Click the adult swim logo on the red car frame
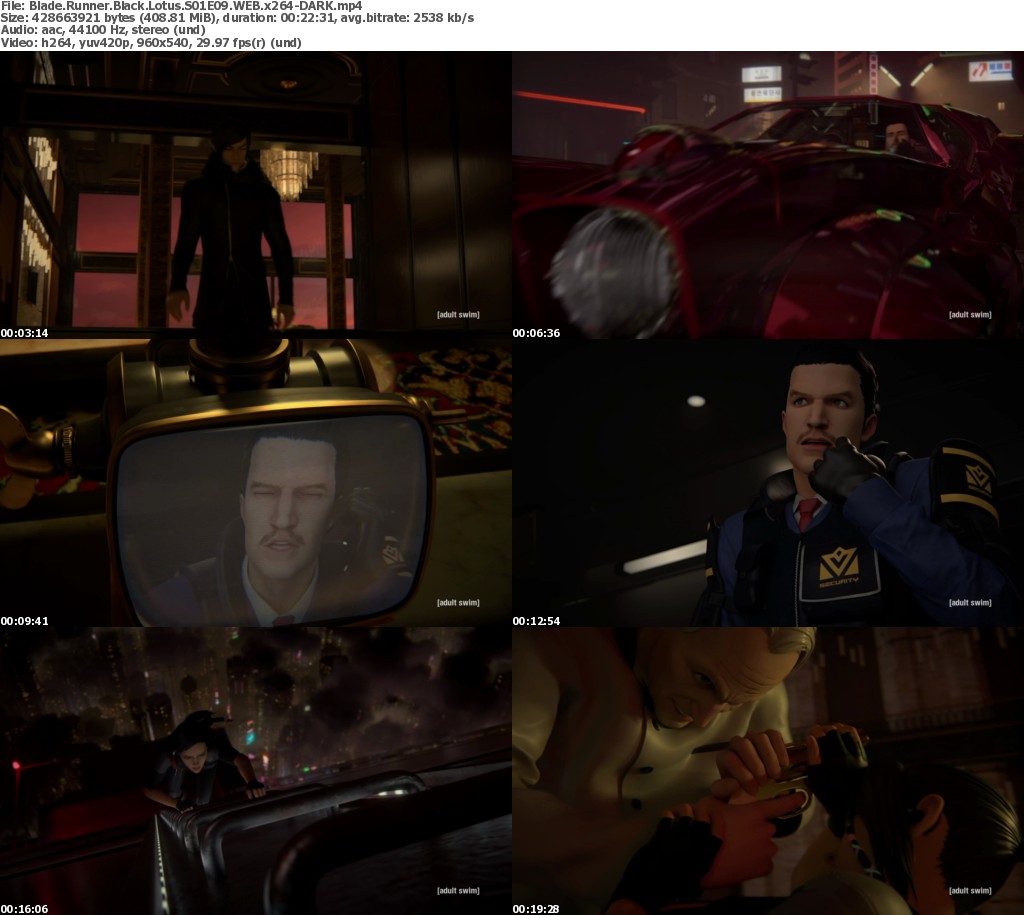Image resolution: width=1024 pixels, height=915 pixels. (970, 315)
